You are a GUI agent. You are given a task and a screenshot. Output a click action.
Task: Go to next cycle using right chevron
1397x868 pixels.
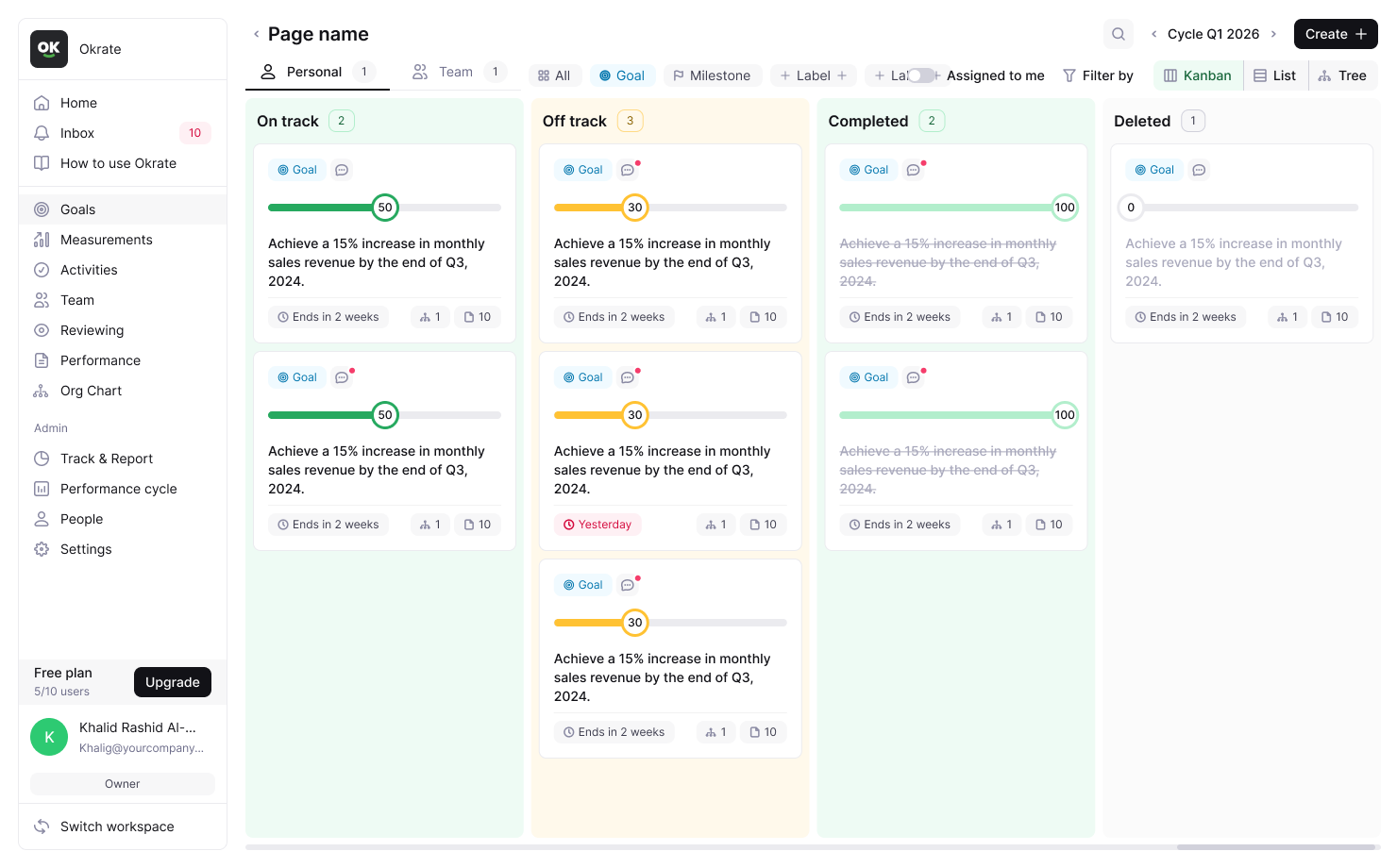tap(1273, 34)
